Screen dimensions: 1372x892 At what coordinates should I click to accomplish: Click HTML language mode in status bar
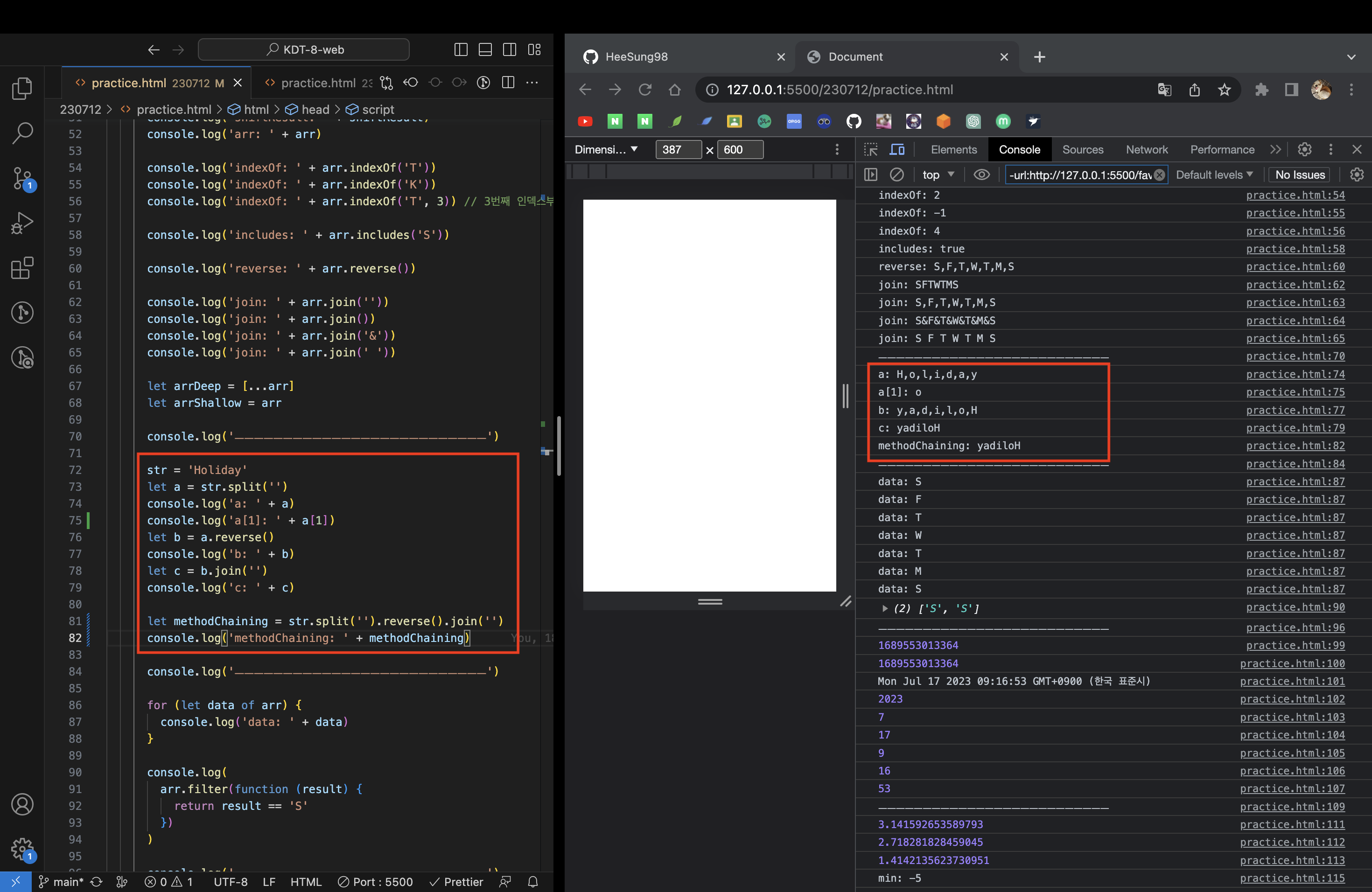coord(306,882)
